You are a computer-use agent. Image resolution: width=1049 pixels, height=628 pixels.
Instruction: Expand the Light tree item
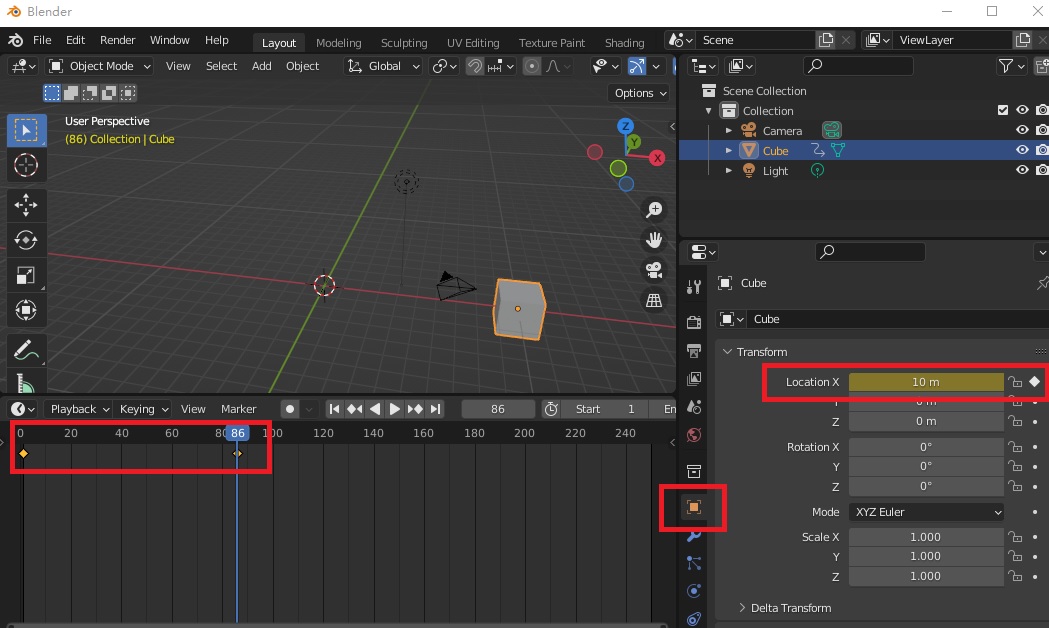(729, 171)
